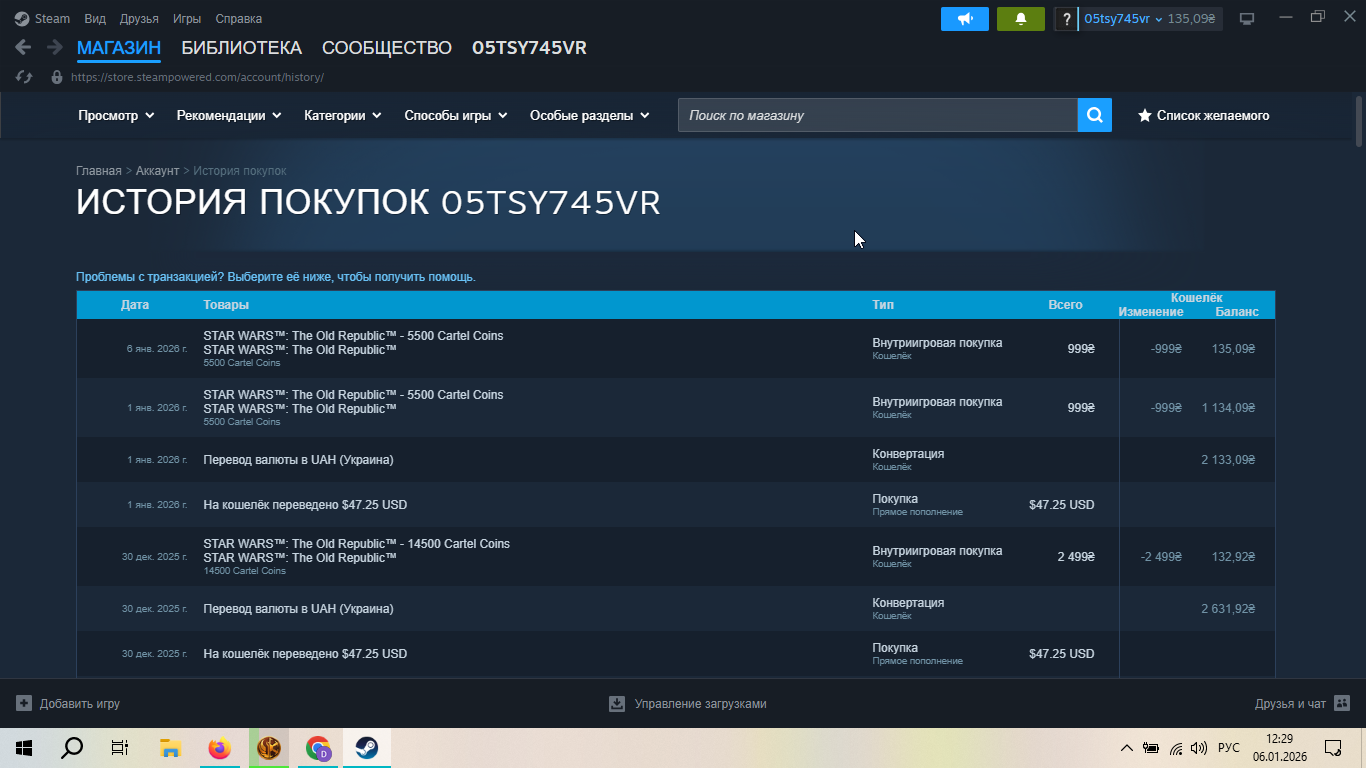This screenshot has width=1366, height=768.
Task: Go forward with the right arrow
Action: [55, 47]
